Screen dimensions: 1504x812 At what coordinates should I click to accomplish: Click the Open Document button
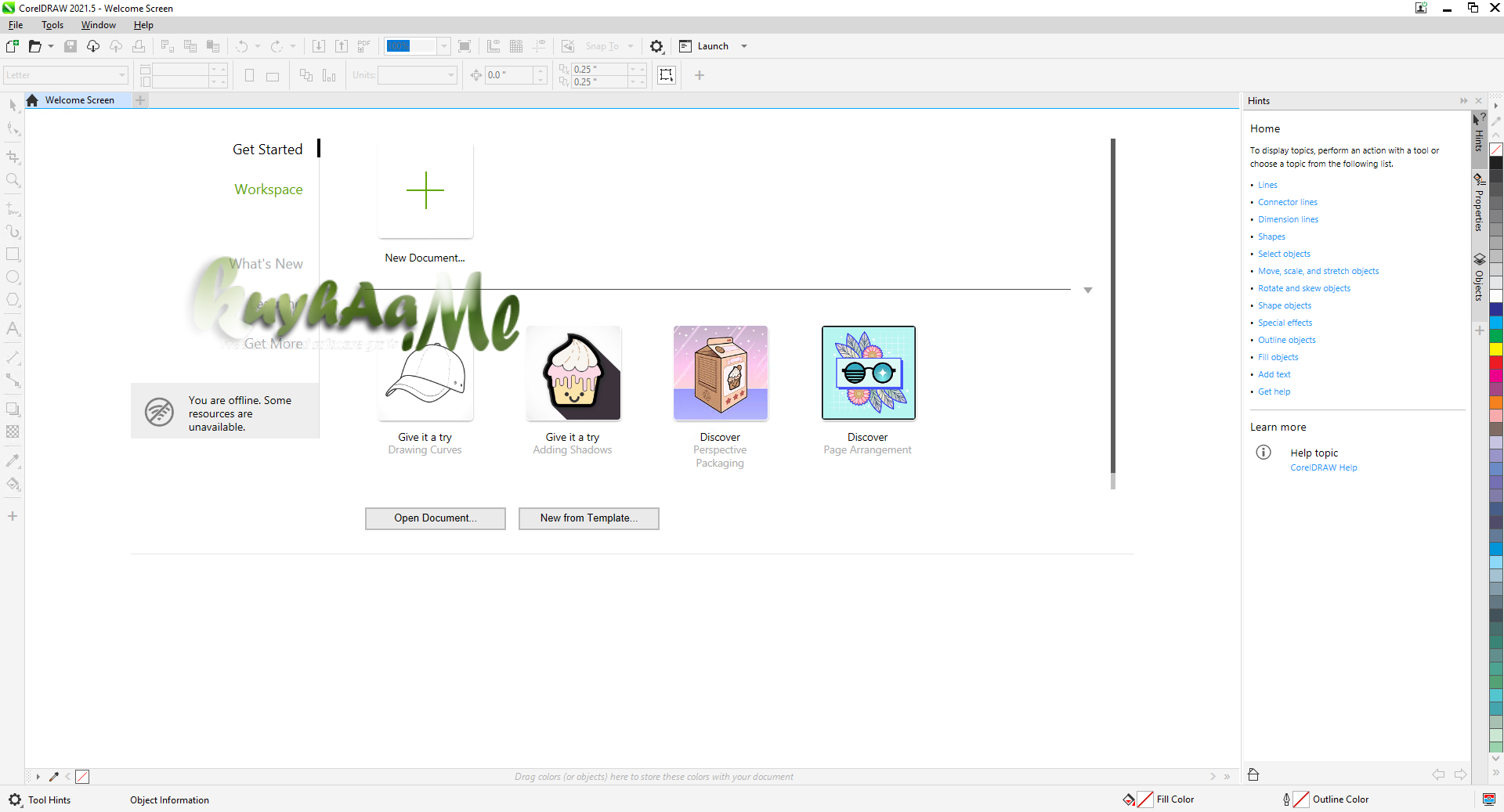[x=435, y=518]
